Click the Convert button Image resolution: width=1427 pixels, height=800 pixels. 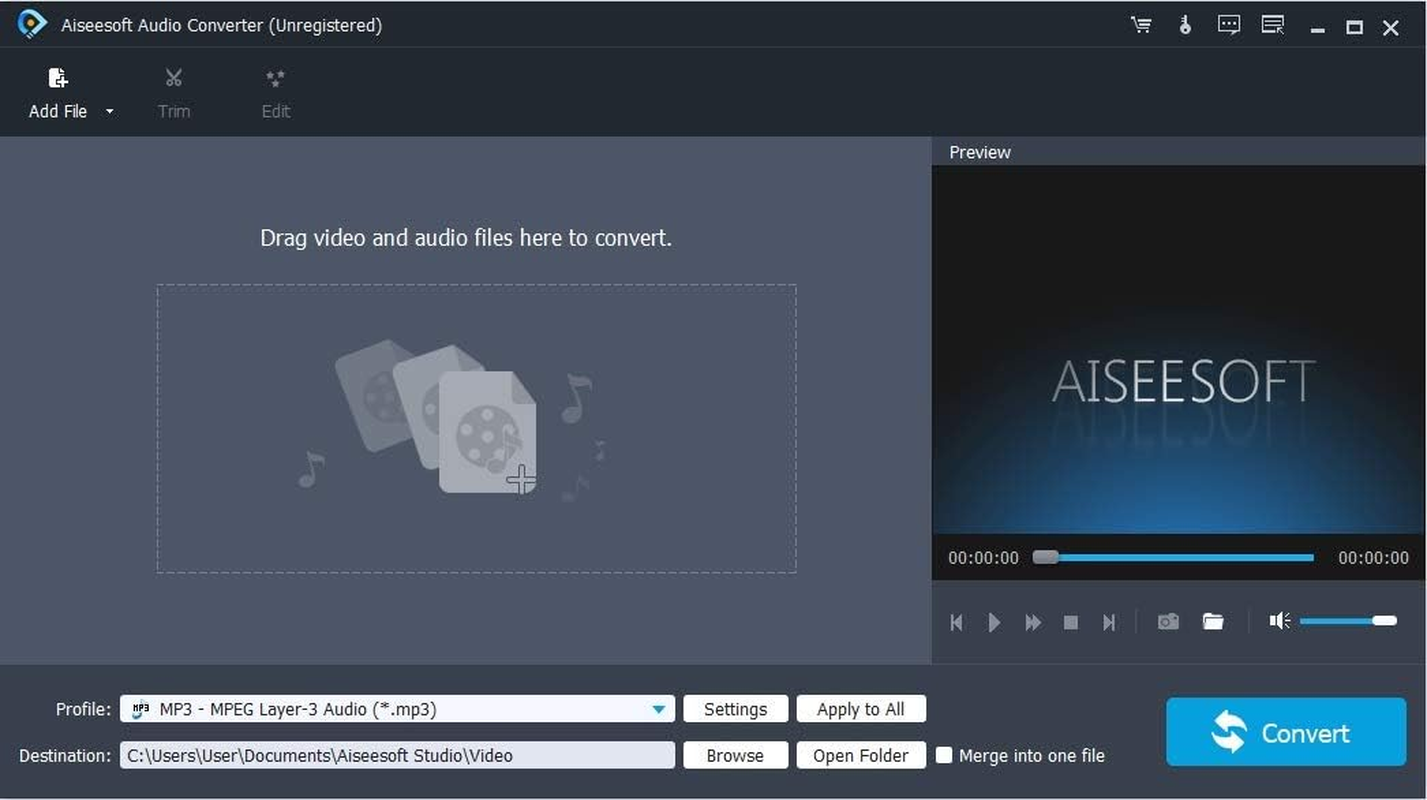[x=1285, y=731]
